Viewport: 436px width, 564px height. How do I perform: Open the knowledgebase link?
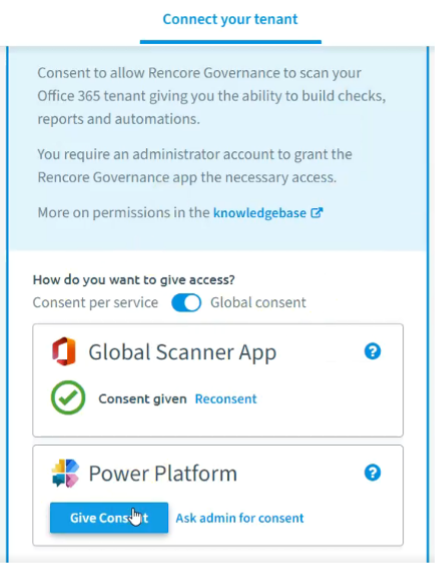(x=260, y=213)
